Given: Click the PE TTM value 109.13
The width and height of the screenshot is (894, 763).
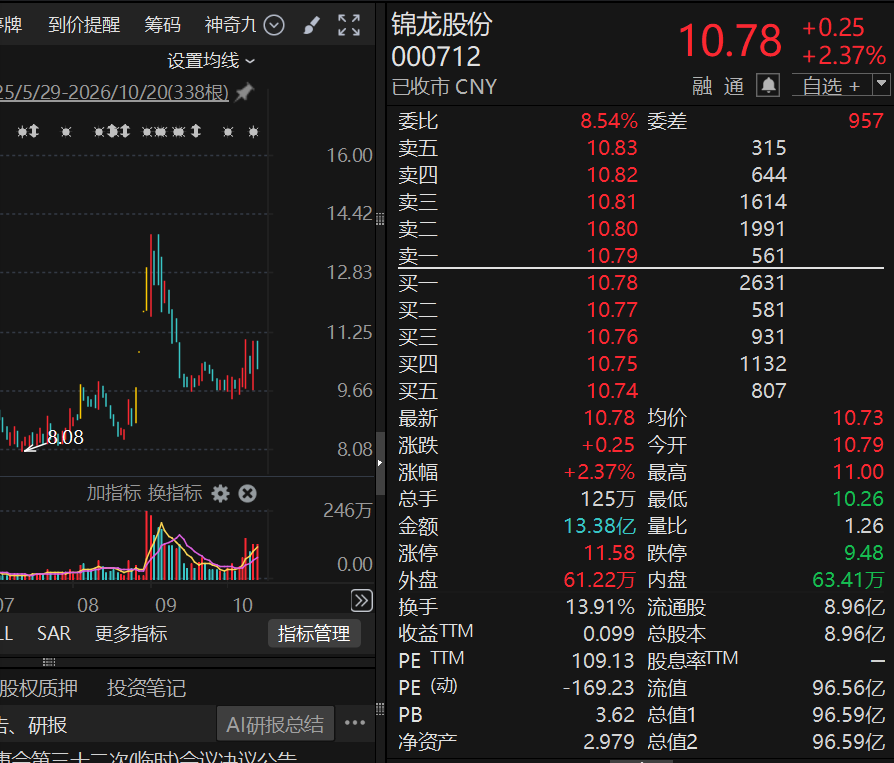Looking at the screenshot, I should pos(603,661).
